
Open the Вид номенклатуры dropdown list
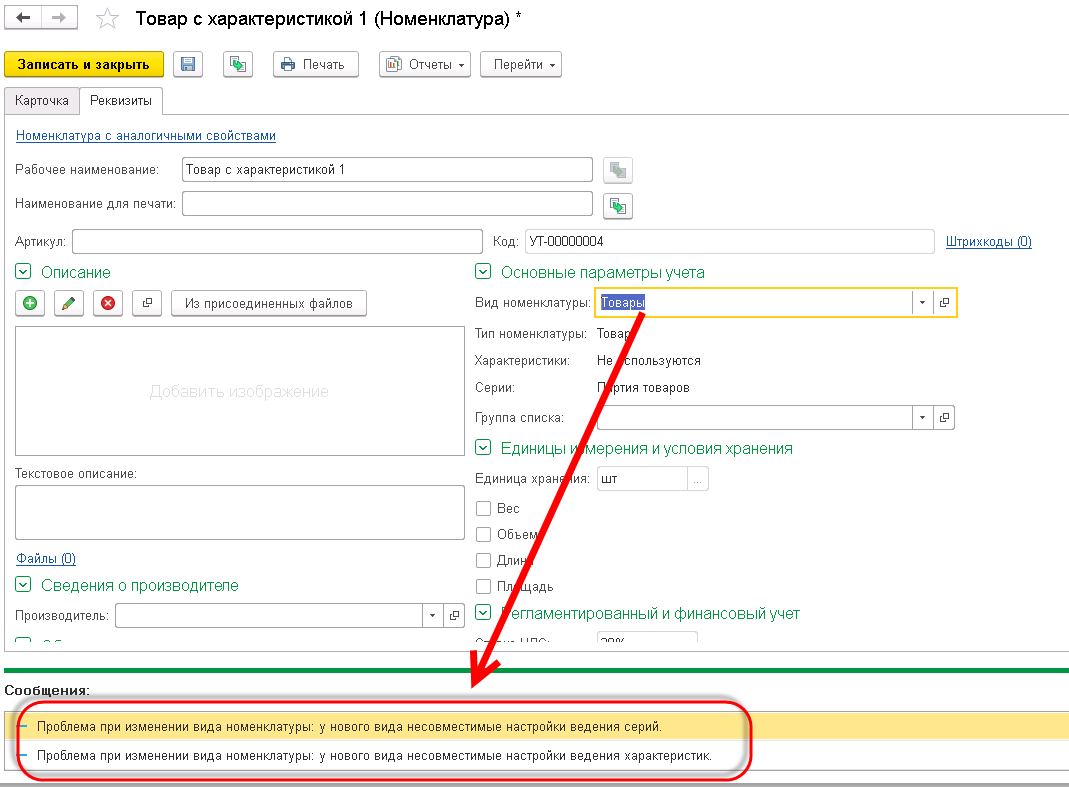tap(920, 303)
